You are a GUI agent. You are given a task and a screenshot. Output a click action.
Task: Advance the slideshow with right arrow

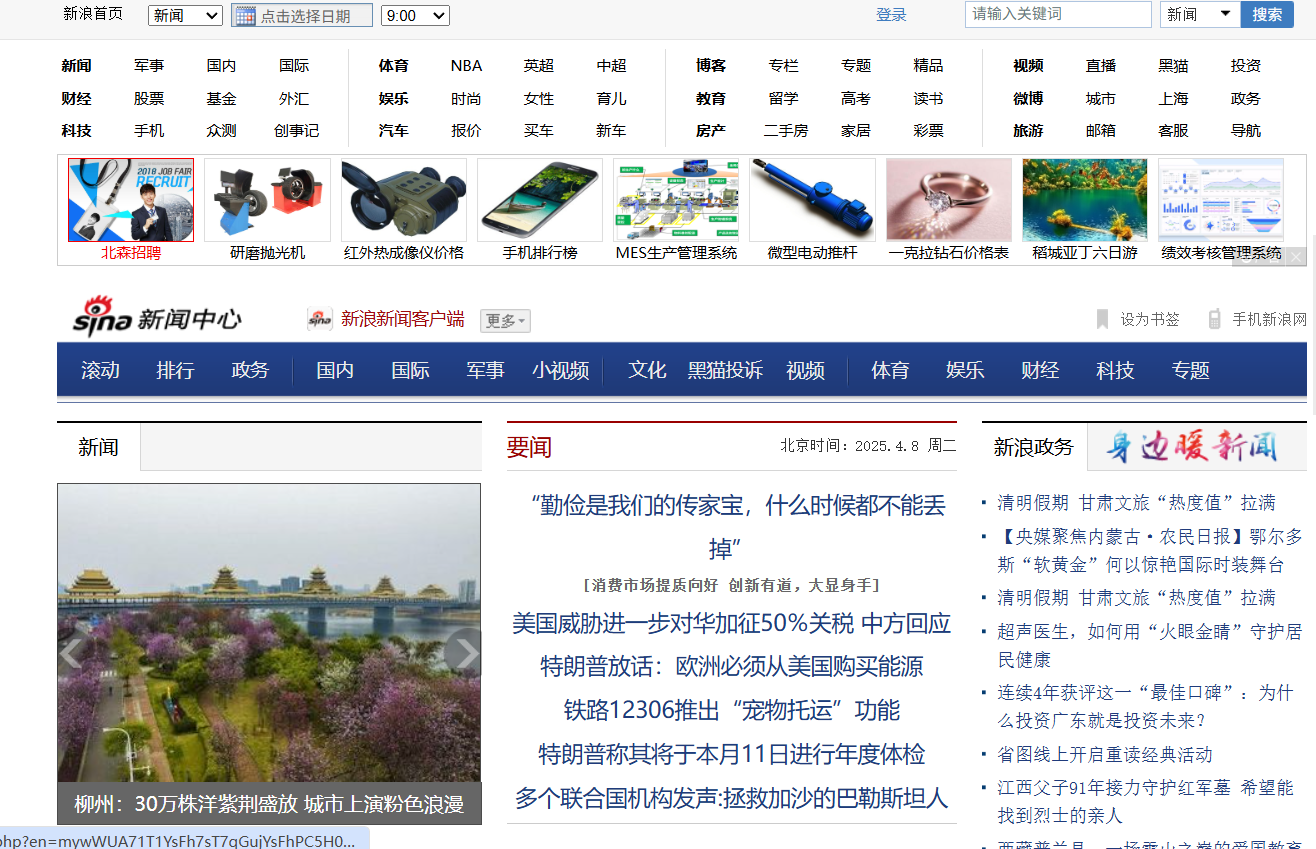pyautogui.click(x=463, y=653)
